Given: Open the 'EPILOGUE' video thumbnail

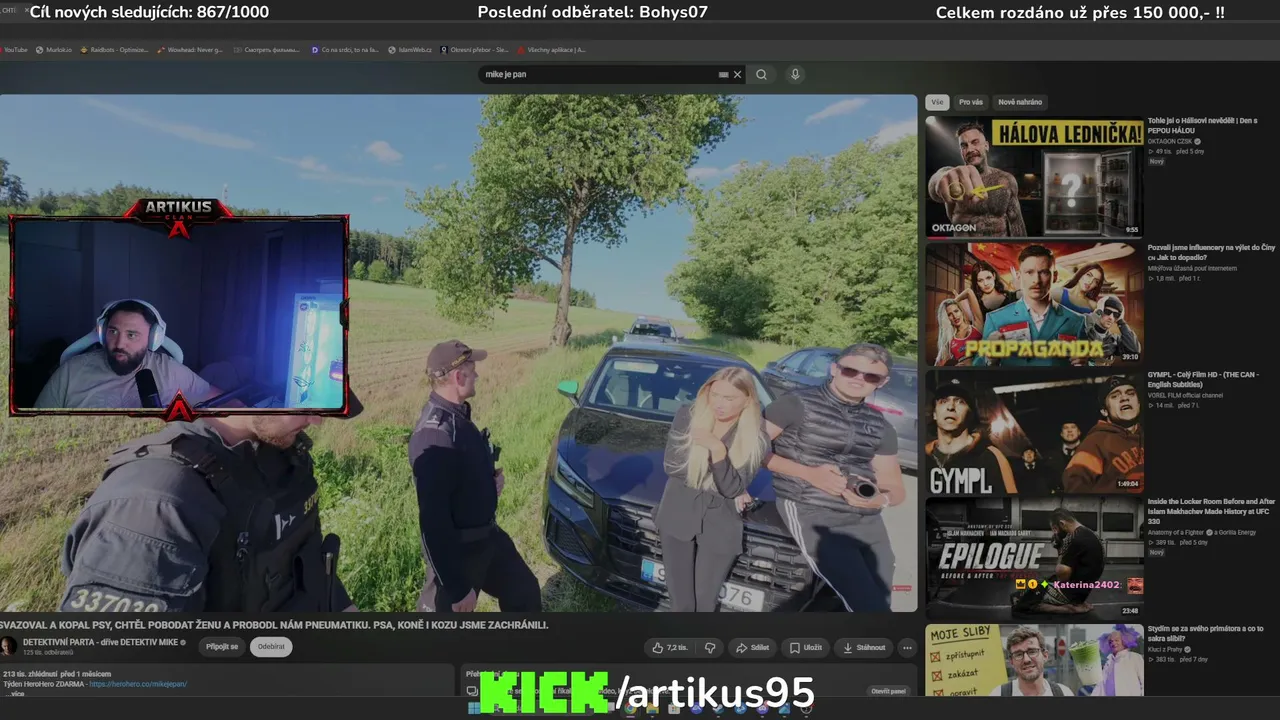Looking at the screenshot, I should point(1034,558).
